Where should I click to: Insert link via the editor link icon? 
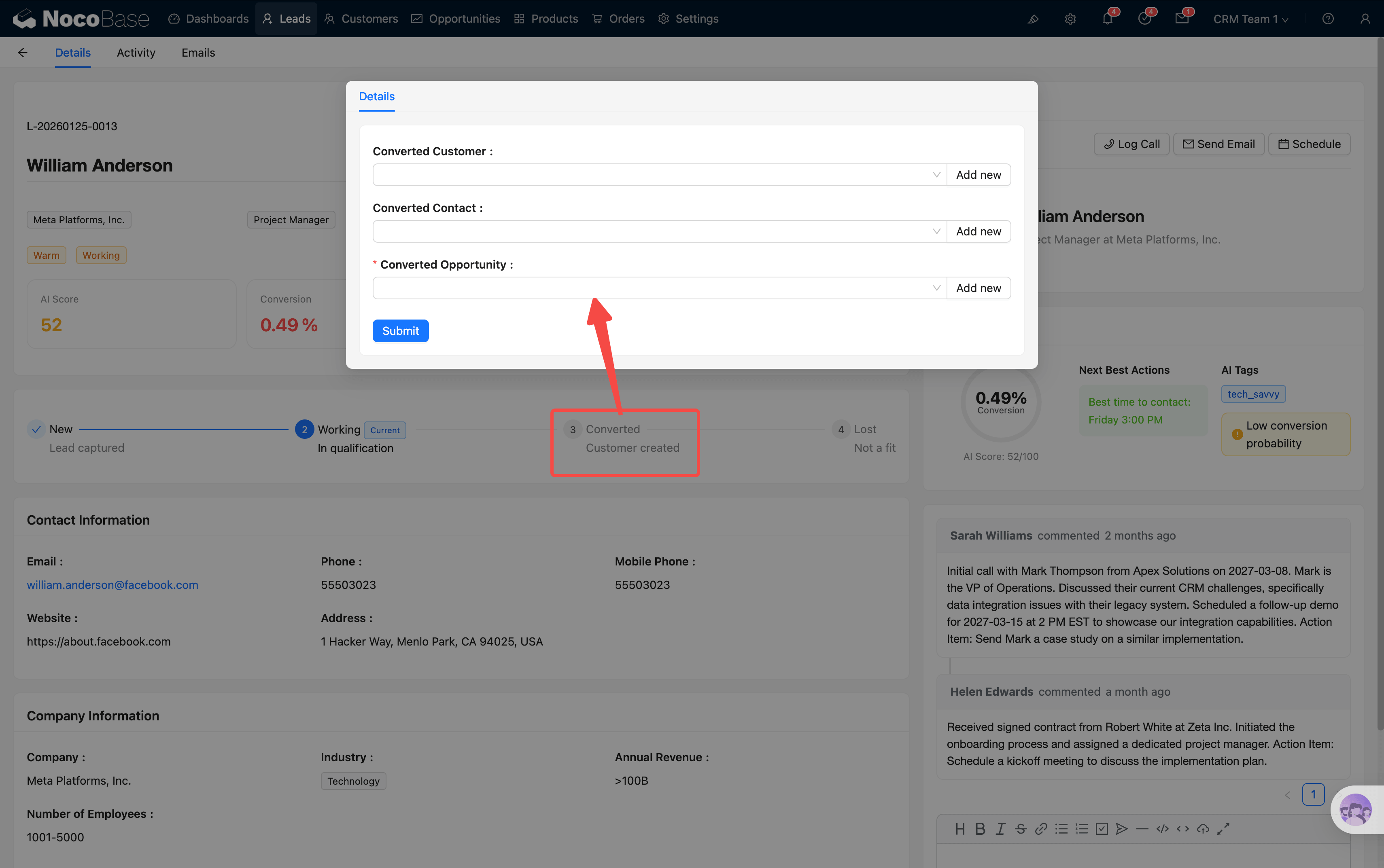tap(1040, 828)
